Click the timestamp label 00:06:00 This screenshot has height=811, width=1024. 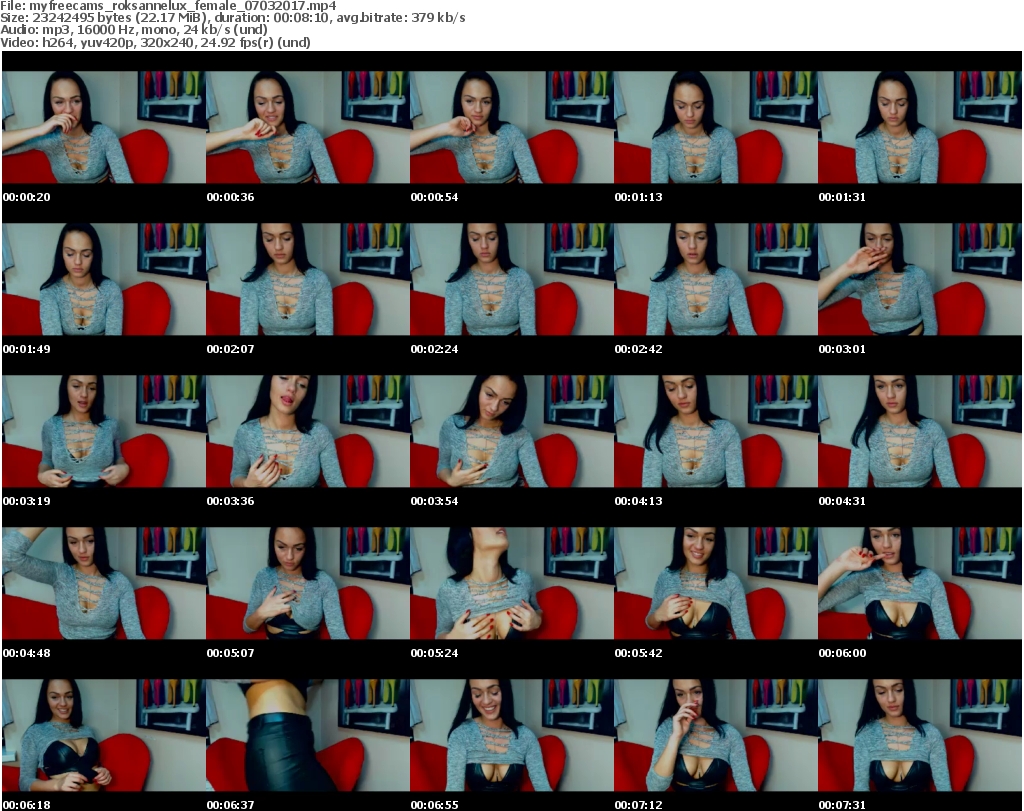tap(842, 654)
